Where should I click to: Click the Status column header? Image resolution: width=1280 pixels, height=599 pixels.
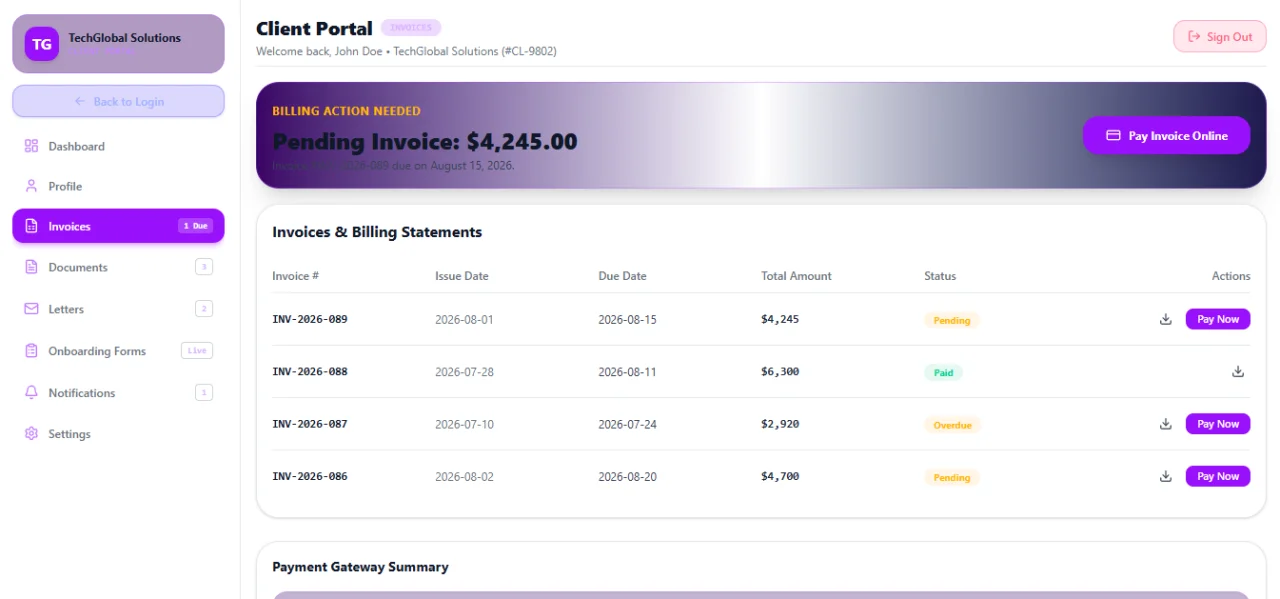tap(940, 276)
